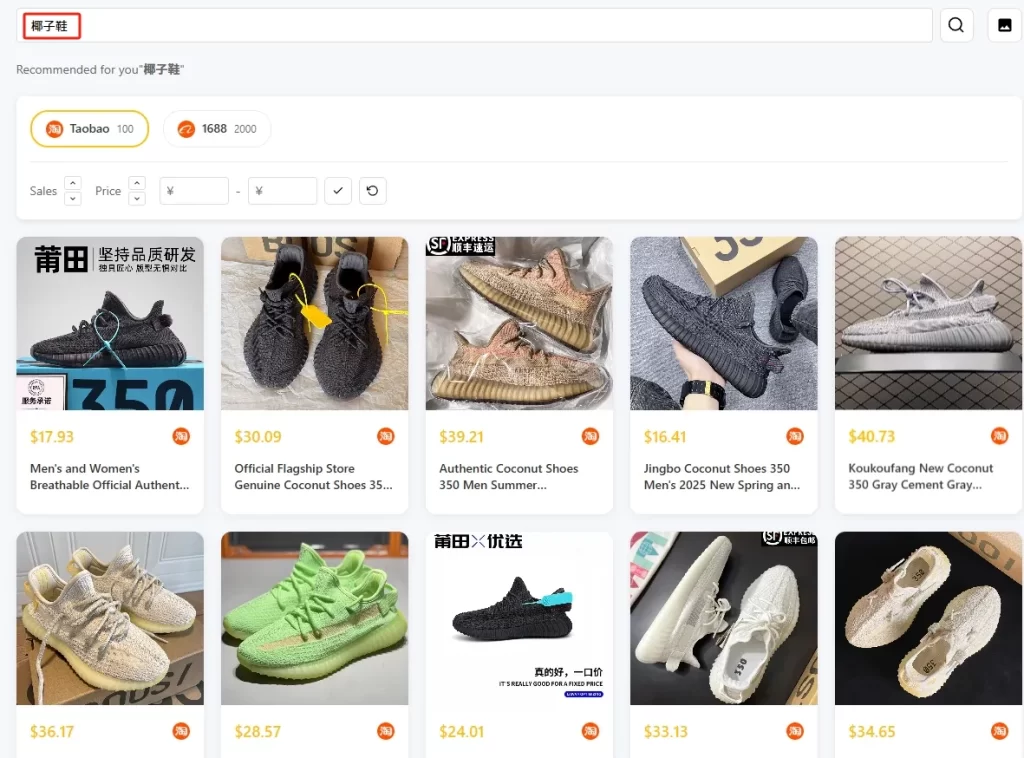
Task: Open "Koukoufang New Coconut" product title
Action: (x=921, y=477)
